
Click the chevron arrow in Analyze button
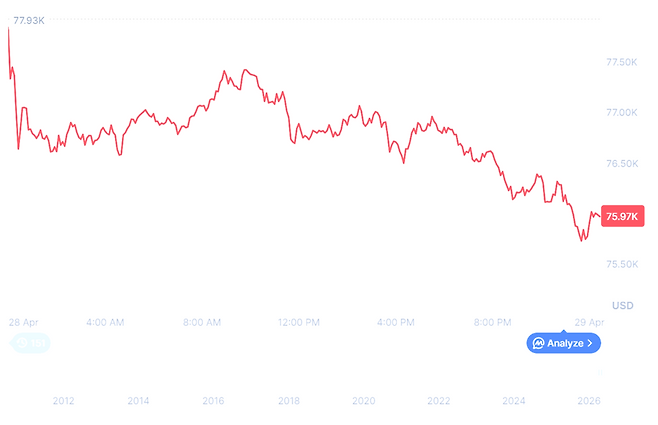tap(591, 343)
